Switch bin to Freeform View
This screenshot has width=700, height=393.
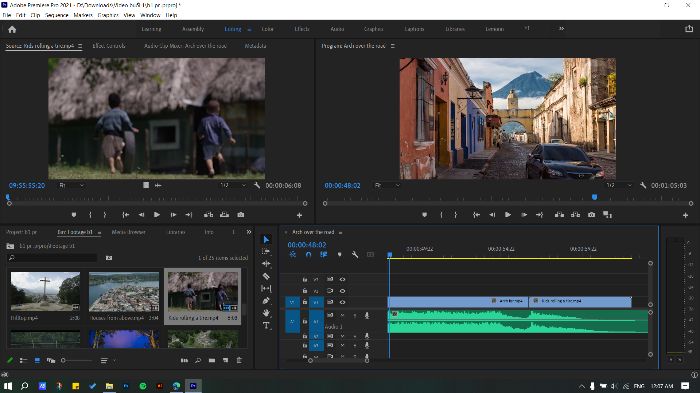tap(51, 360)
